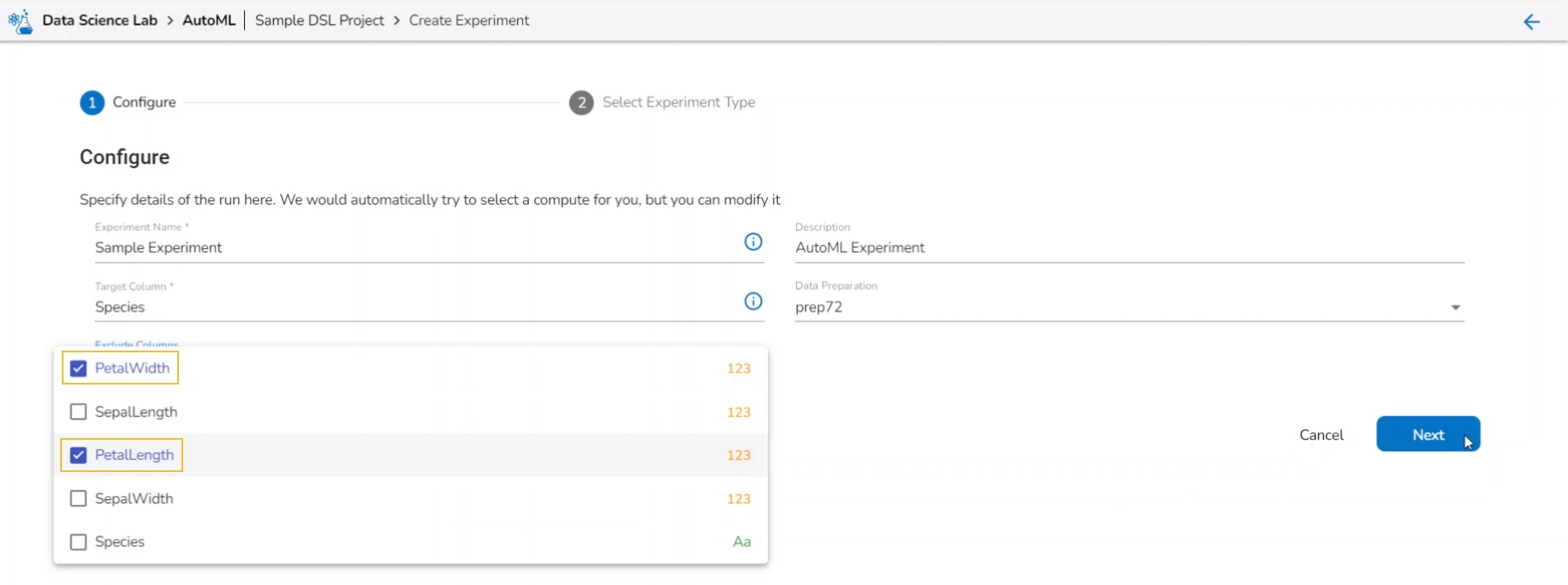Tick the Species checkbox in the list
This screenshot has height=585, width=1568.
tap(78, 542)
